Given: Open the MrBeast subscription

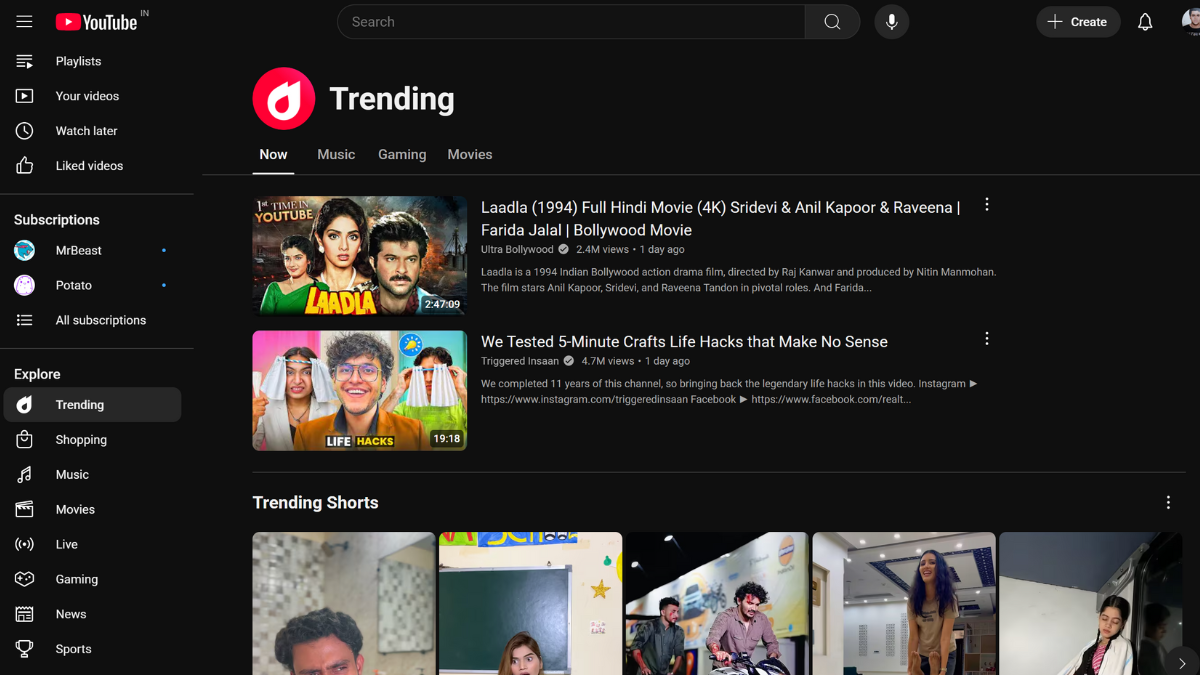Looking at the screenshot, I should click(78, 251).
